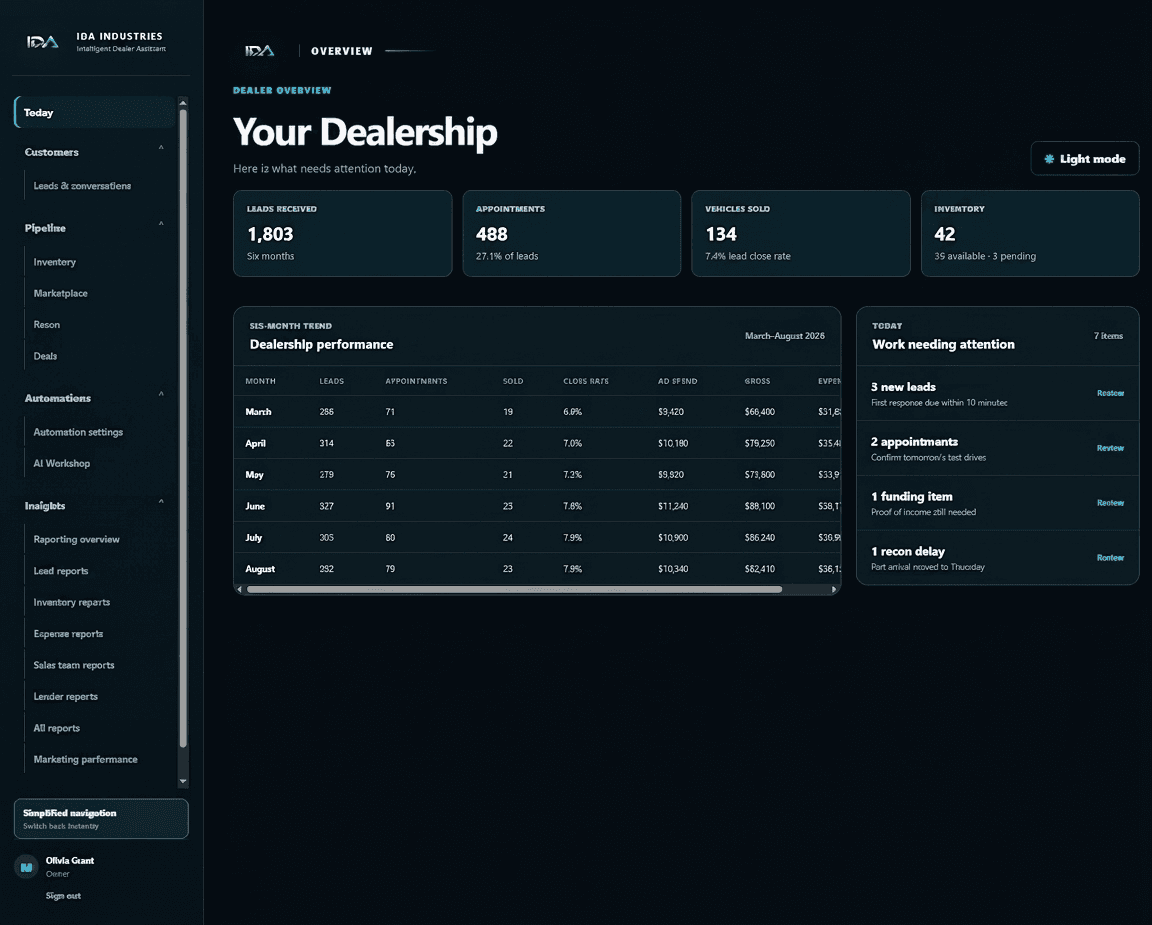Review the 1 recon delay item

coord(1110,558)
